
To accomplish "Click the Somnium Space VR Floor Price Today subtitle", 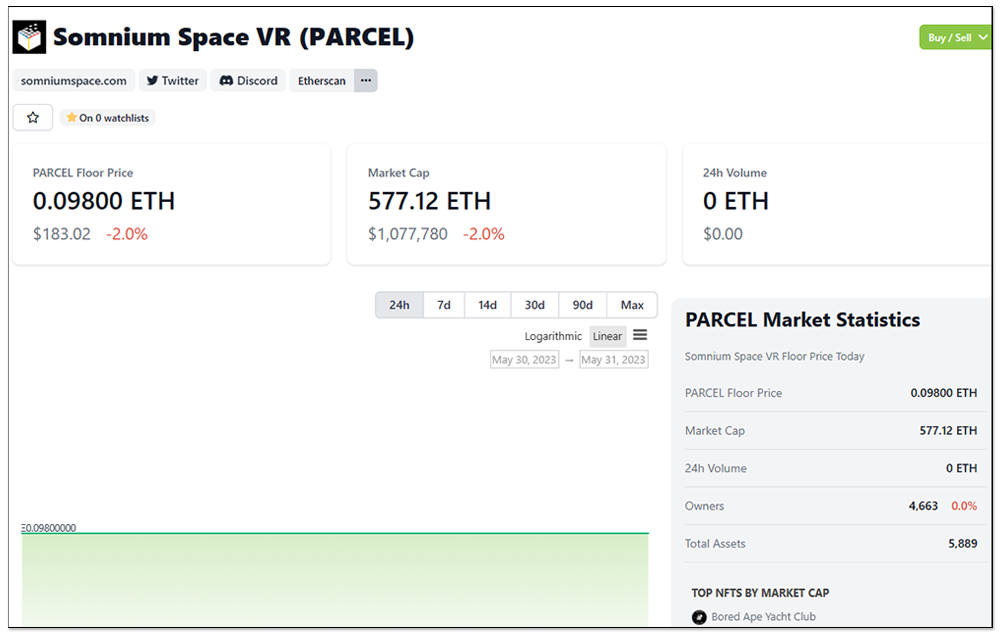I will tap(774, 356).
